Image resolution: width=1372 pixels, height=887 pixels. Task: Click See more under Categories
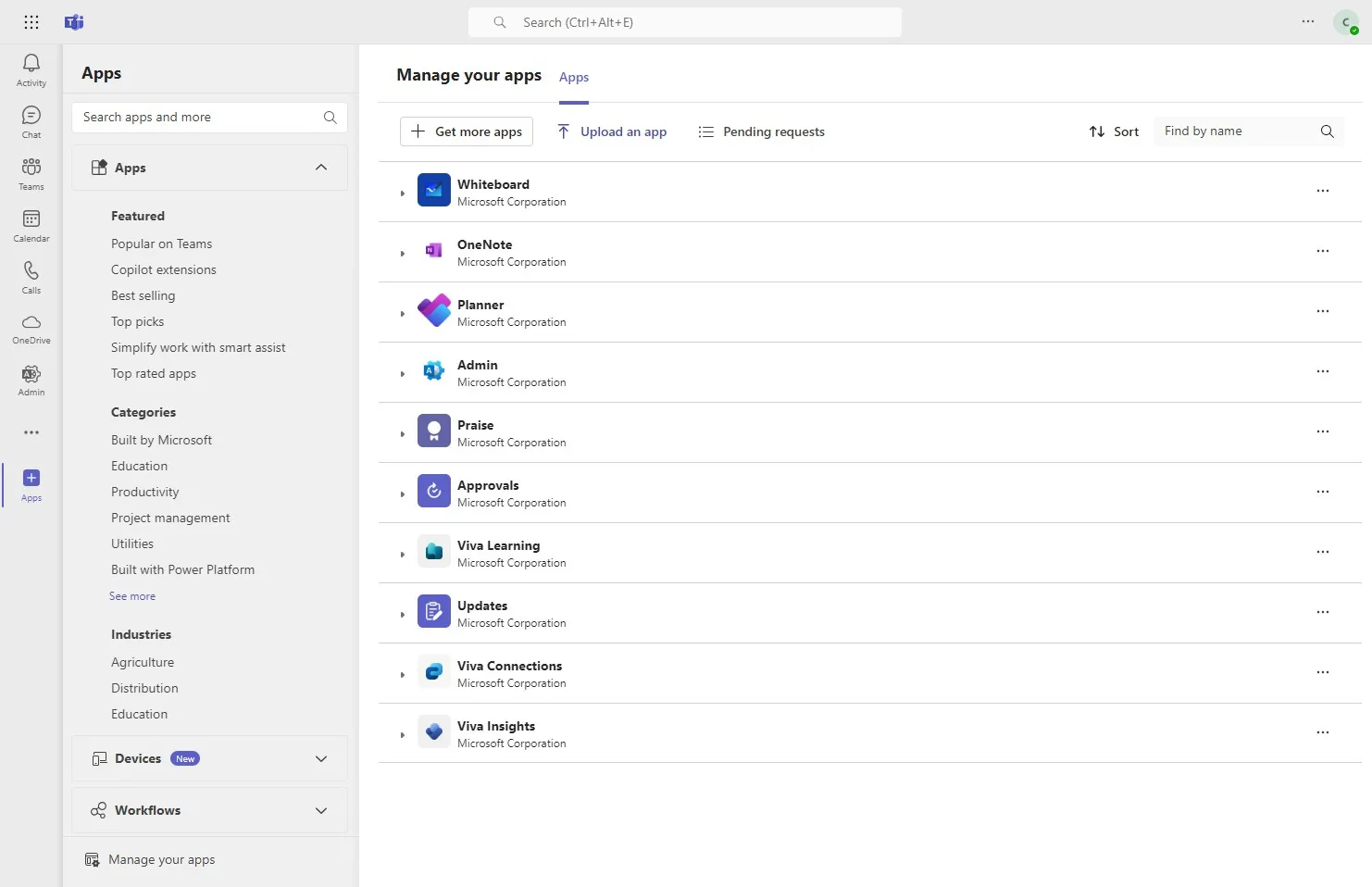coord(132,596)
